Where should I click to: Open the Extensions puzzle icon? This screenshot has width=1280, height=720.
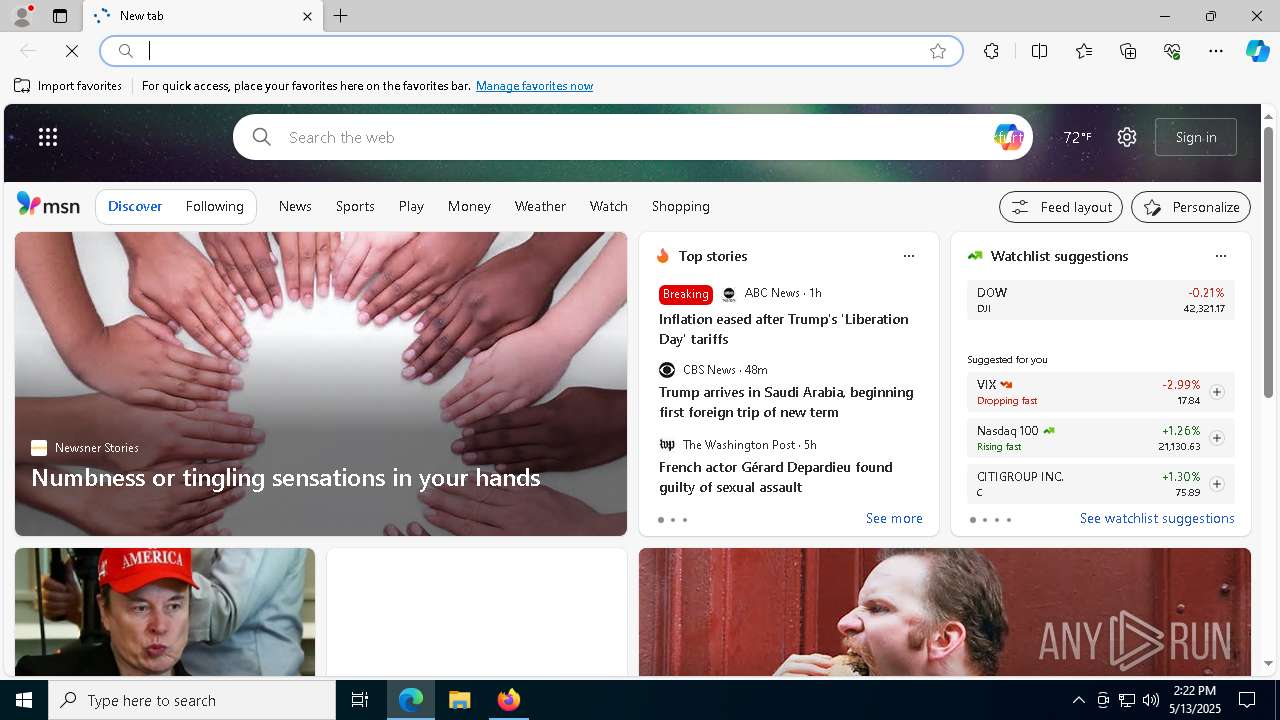pyautogui.click(x=991, y=51)
